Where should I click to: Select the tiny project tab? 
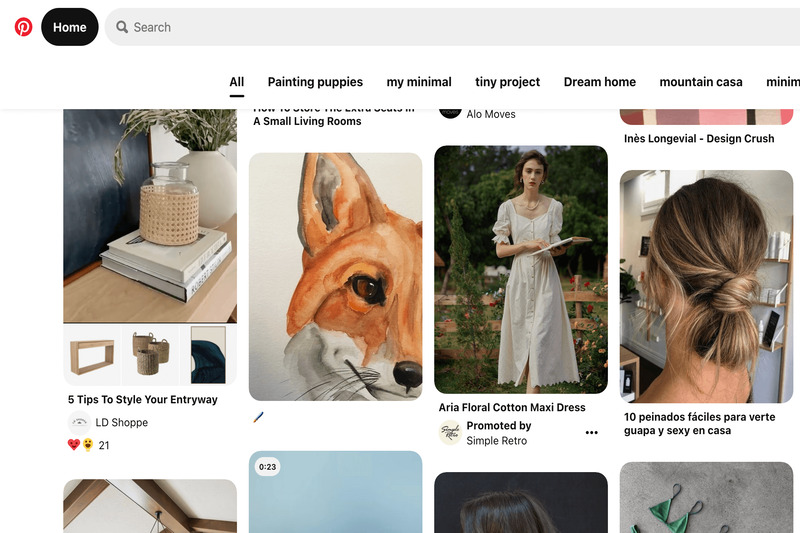(x=507, y=82)
